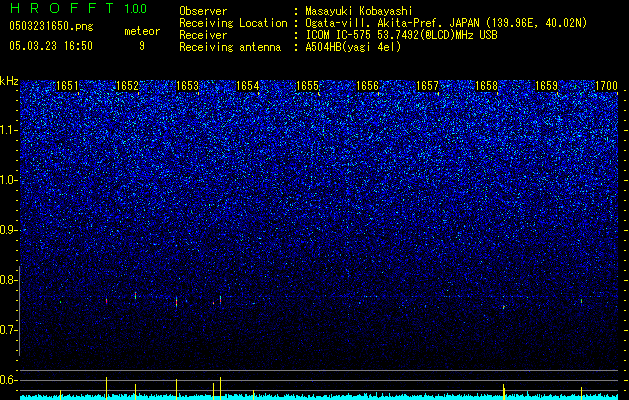
Task: Click the 1.1 kHz frequency label
Action: [9, 130]
